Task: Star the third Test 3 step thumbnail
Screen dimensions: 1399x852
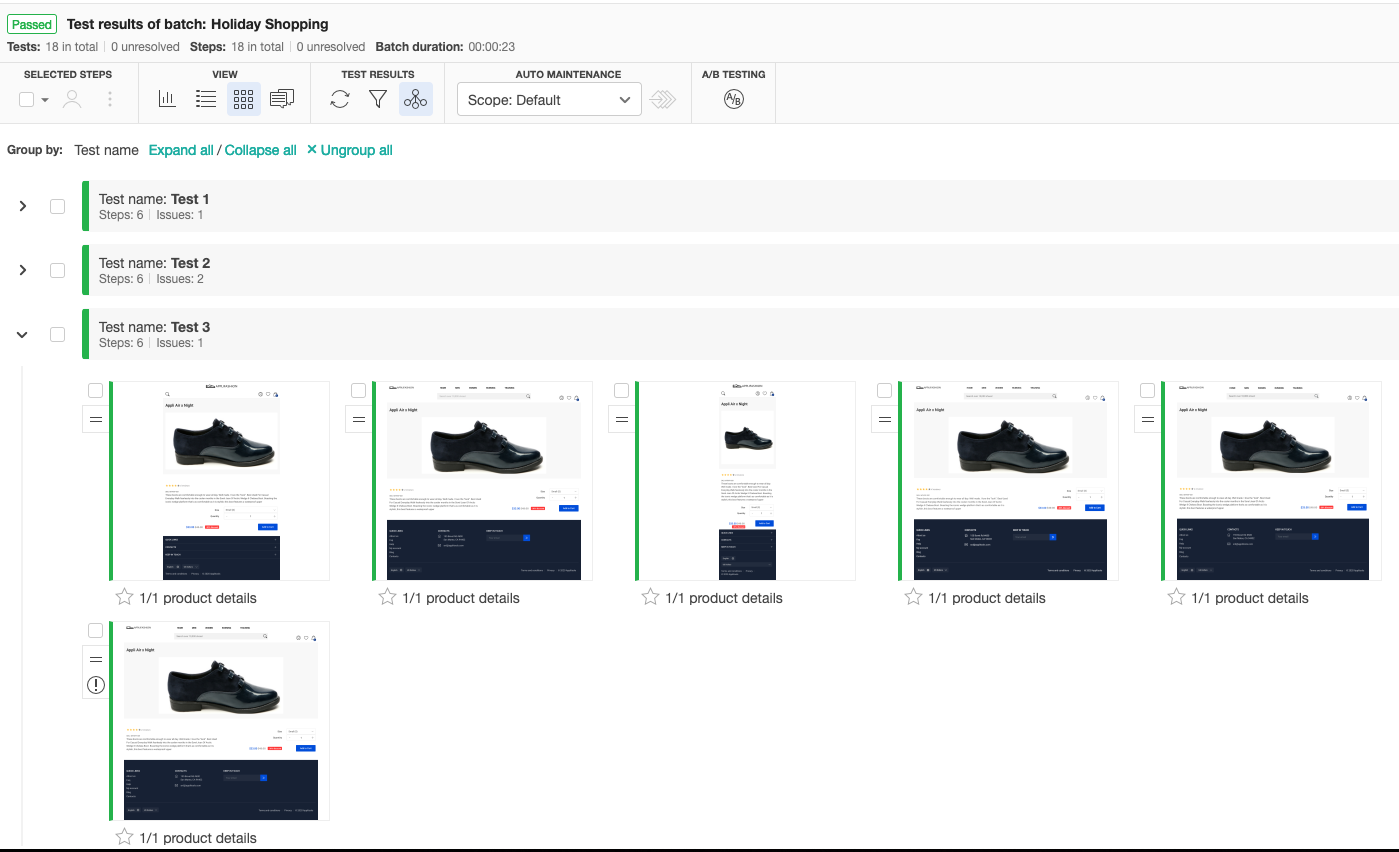Action: pos(650,597)
